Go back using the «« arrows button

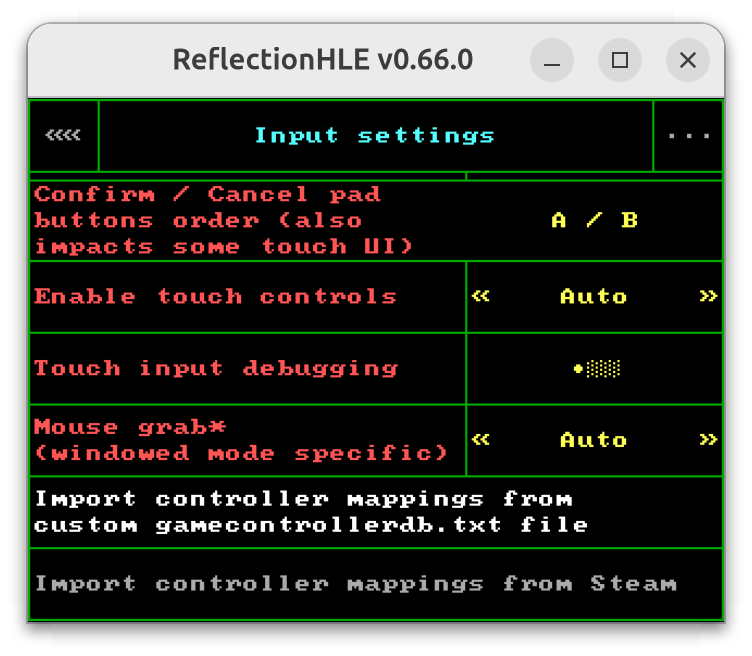tap(64, 136)
